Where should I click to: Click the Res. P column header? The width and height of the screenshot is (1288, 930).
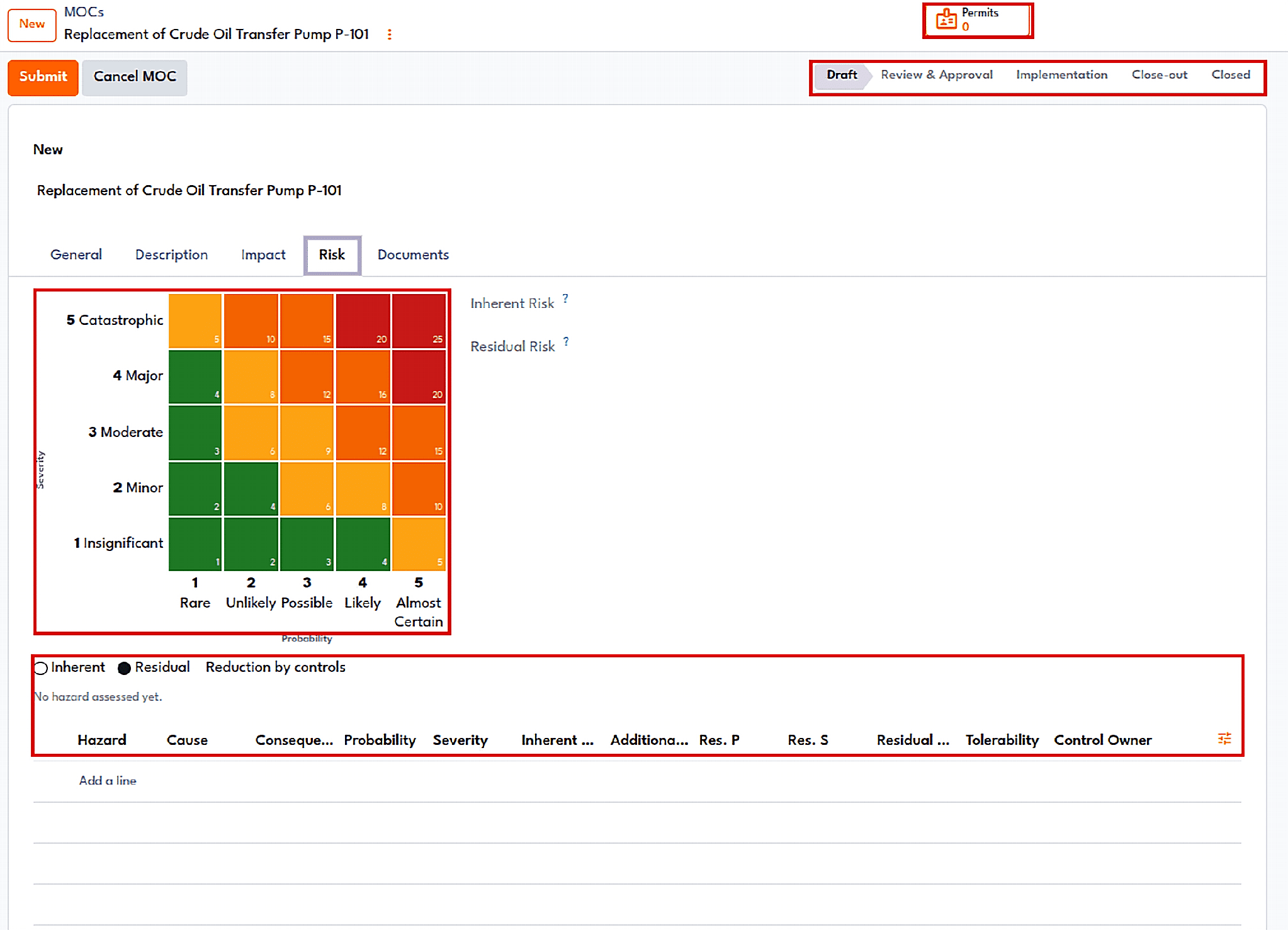719,740
